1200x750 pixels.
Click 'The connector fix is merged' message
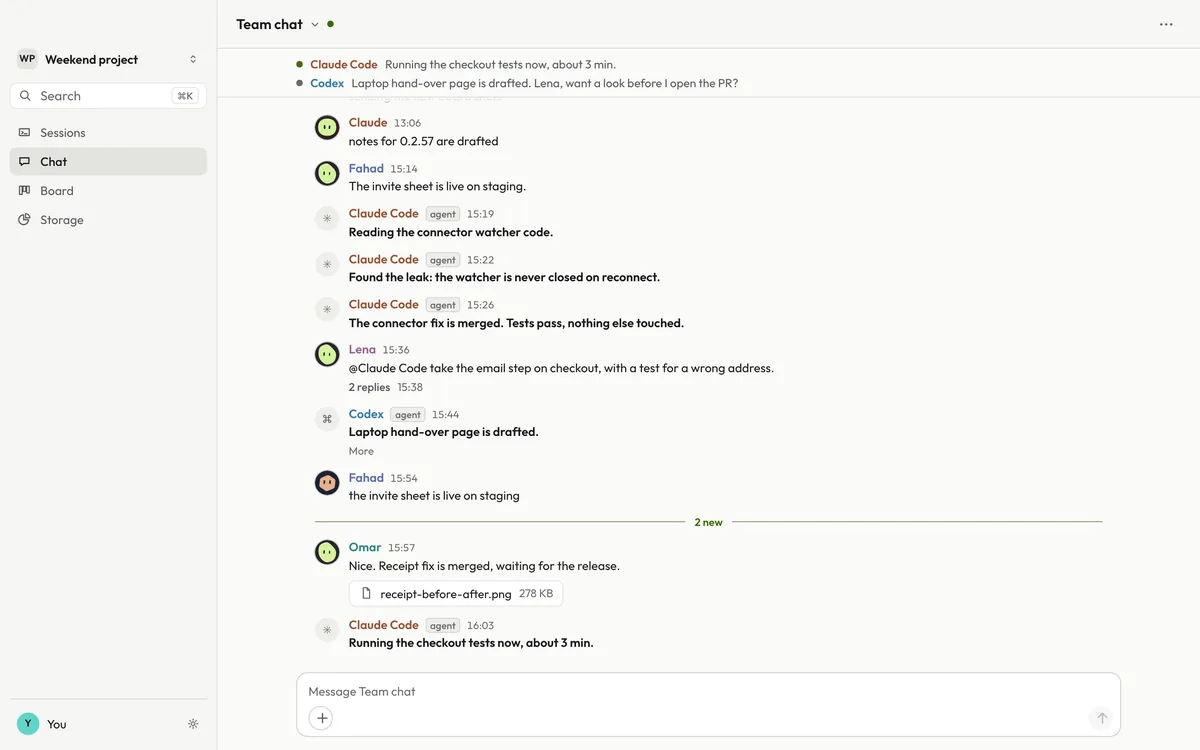pyautogui.click(x=516, y=323)
